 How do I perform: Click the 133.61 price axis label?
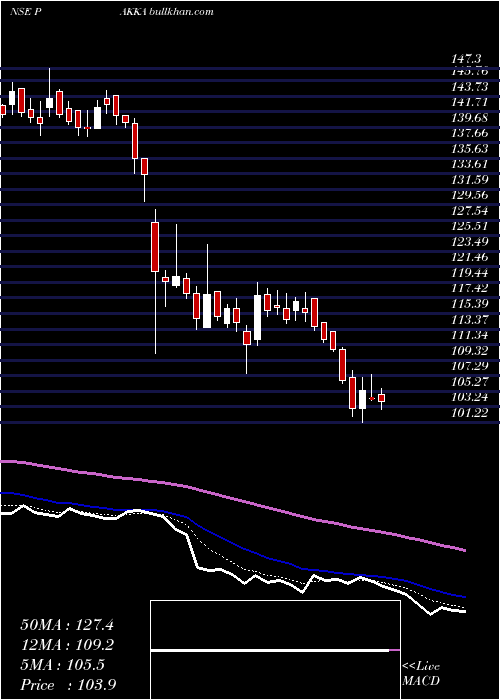coord(469,164)
